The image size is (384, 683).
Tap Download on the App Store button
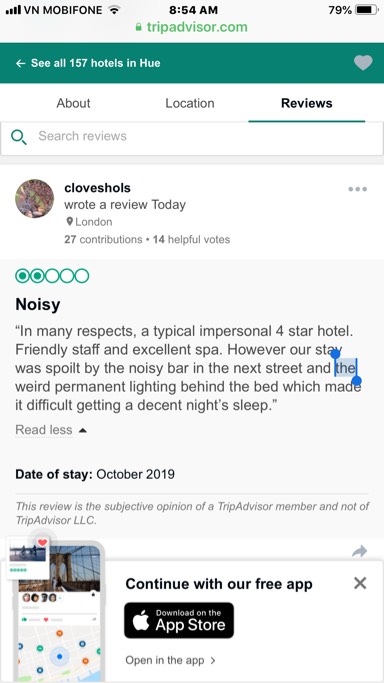[x=179, y=620]
